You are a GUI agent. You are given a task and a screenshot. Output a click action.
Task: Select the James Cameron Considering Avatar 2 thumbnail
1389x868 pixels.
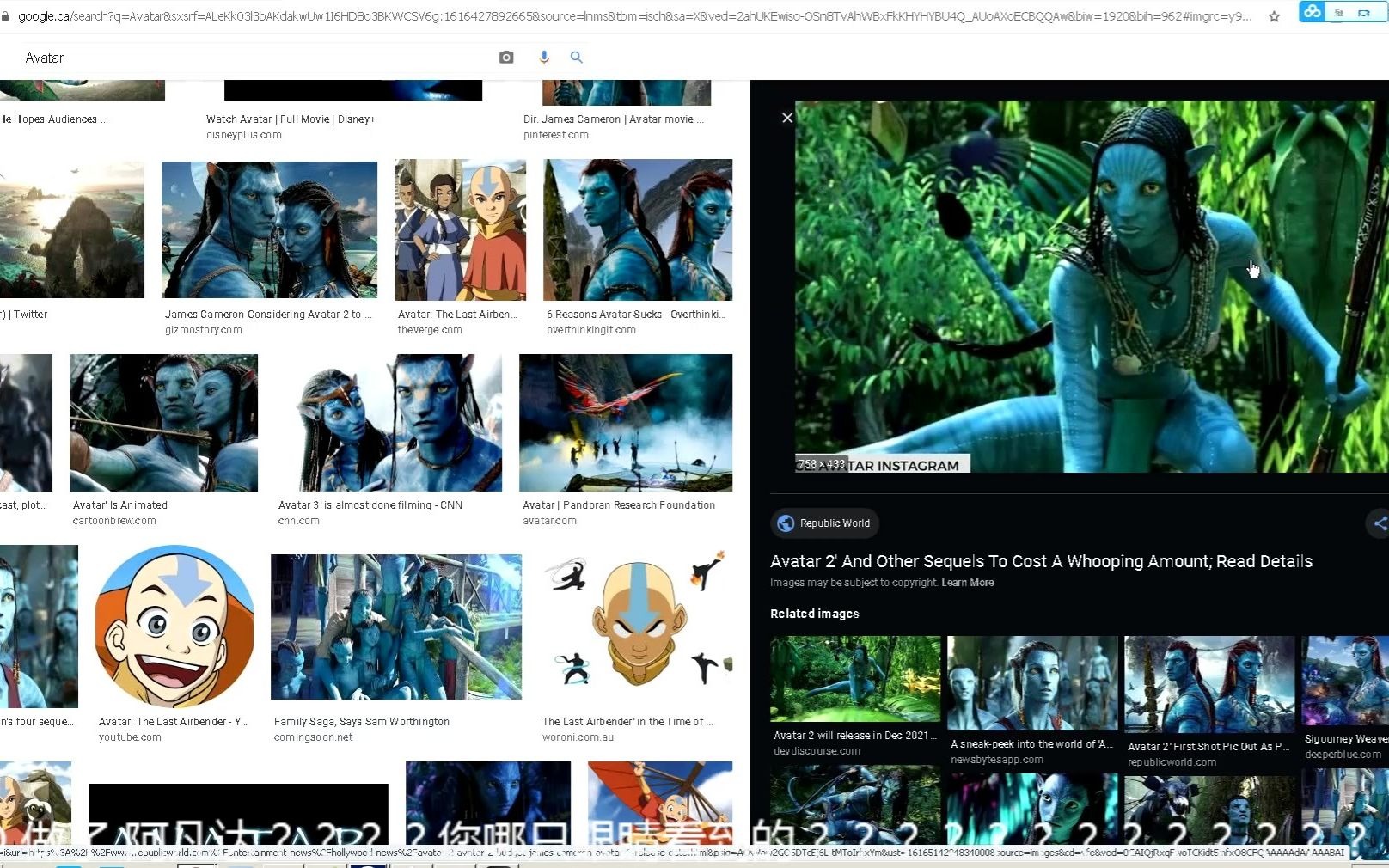pyautogui.click(x=269, y=229)
